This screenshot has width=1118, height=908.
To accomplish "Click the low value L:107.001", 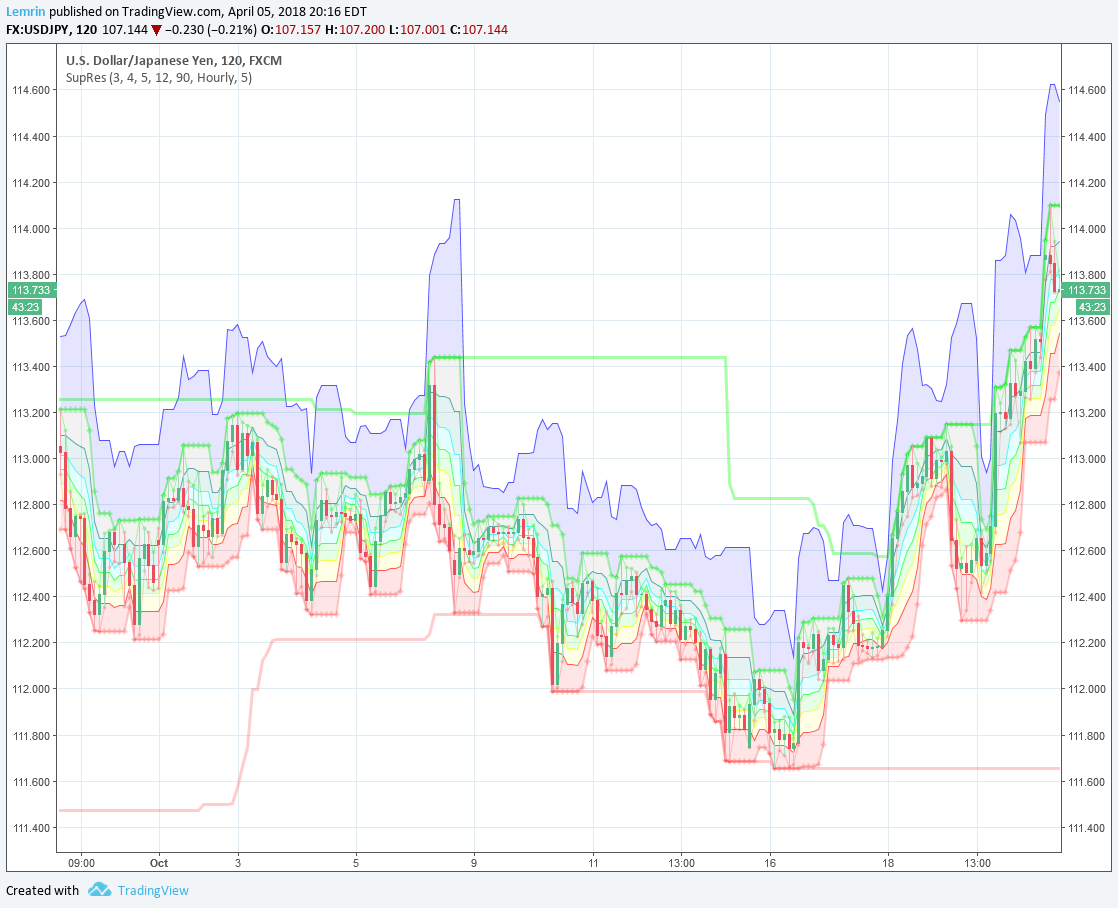I will point(418,30).
